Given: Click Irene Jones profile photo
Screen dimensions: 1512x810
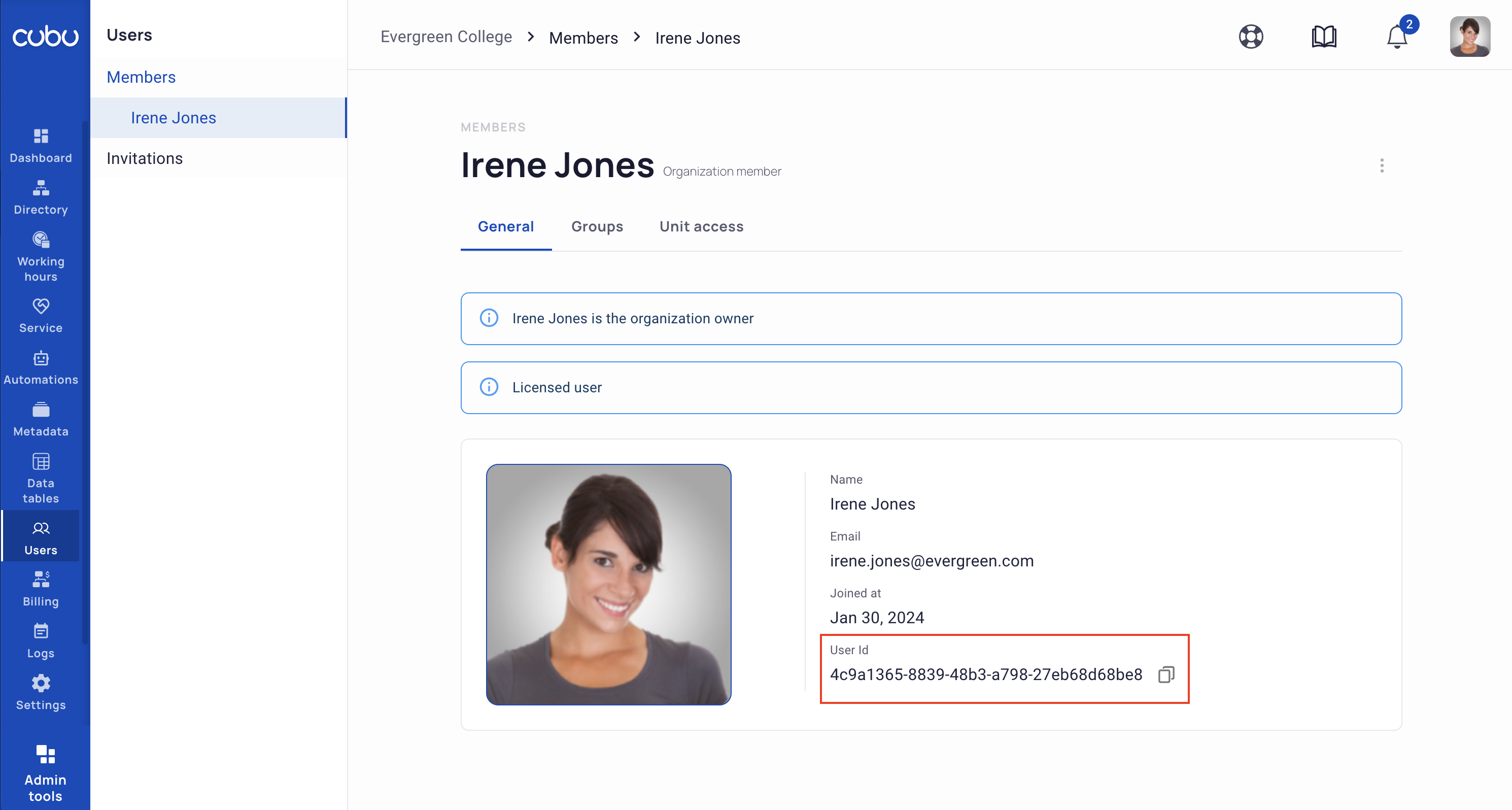Looking at the screenshot, I should pyautogui.click(x=608, y=584).
